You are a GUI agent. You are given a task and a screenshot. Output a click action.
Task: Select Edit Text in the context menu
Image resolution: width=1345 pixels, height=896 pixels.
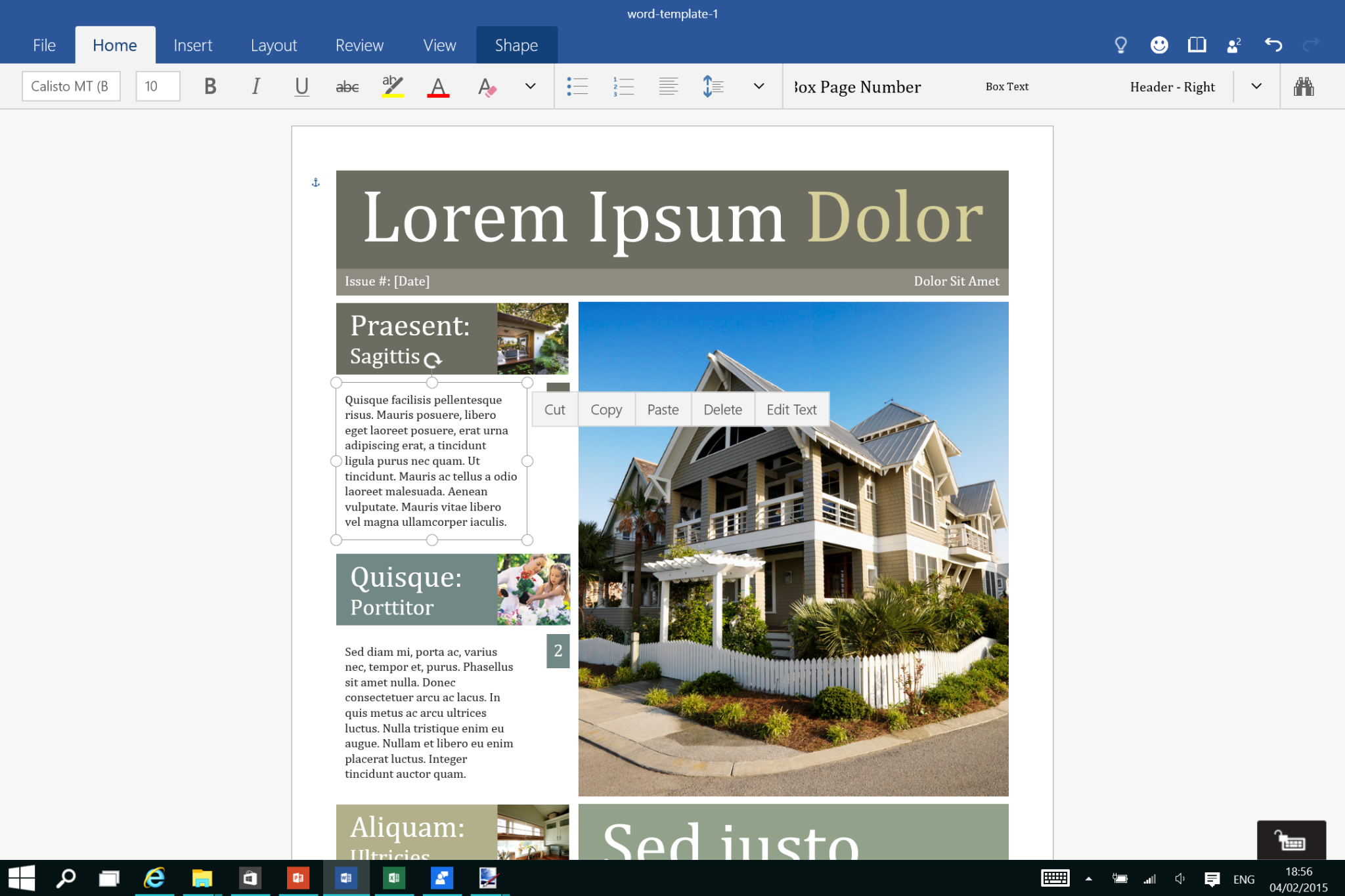791,409
